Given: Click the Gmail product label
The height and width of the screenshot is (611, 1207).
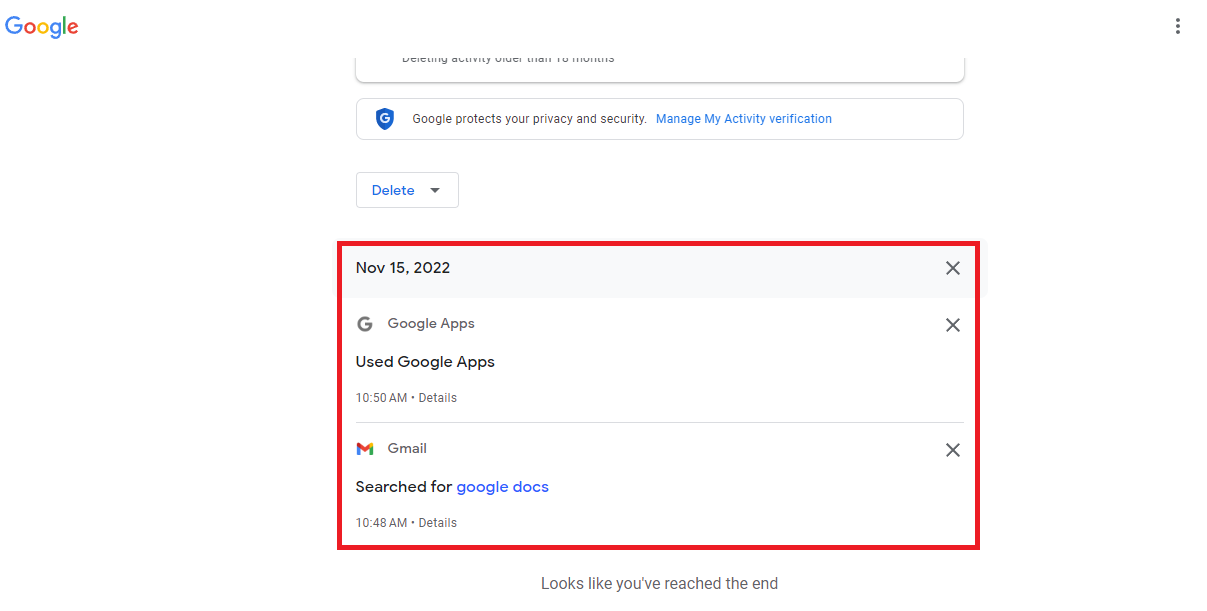Looking at the screenshot, I should point(407,449).
